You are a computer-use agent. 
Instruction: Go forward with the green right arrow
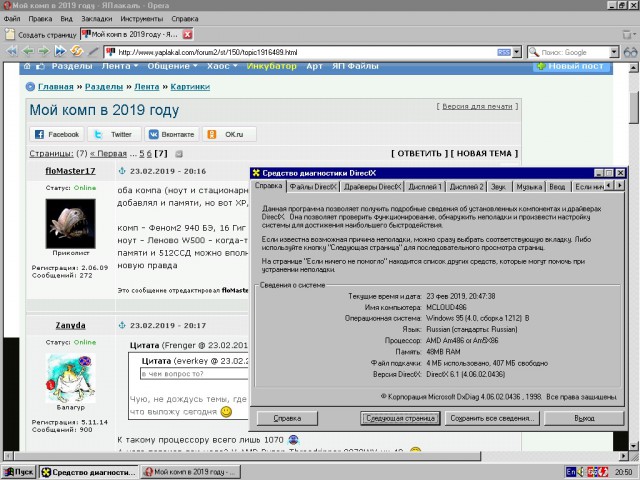point(43,51)
